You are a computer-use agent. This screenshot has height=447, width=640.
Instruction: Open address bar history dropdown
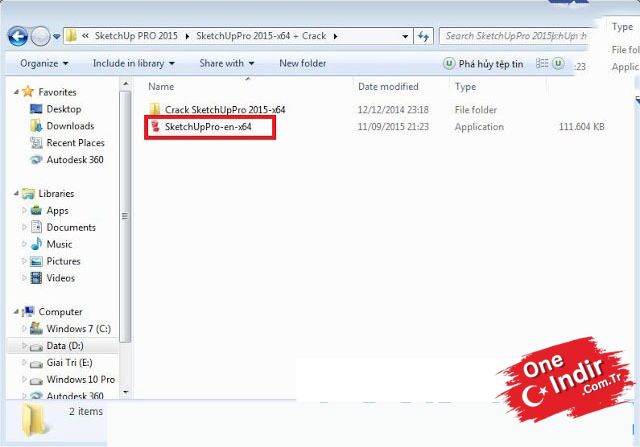405,36
